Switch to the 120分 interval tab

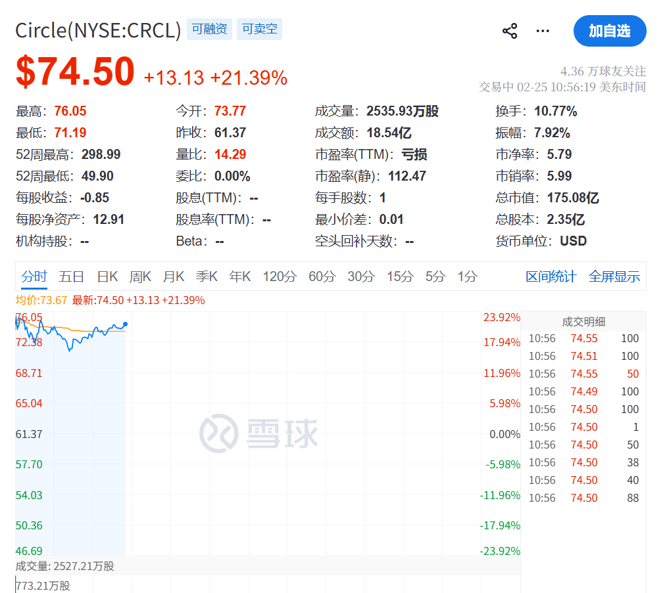click(x=279, y=276)
